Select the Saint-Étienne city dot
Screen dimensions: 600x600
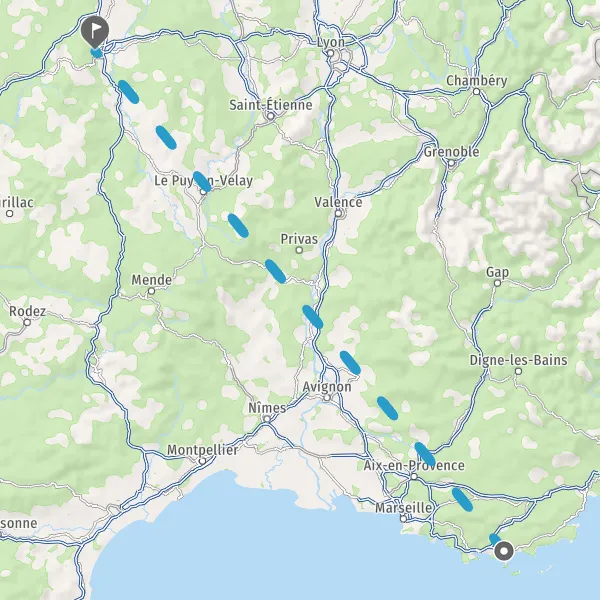click(271, 116)
